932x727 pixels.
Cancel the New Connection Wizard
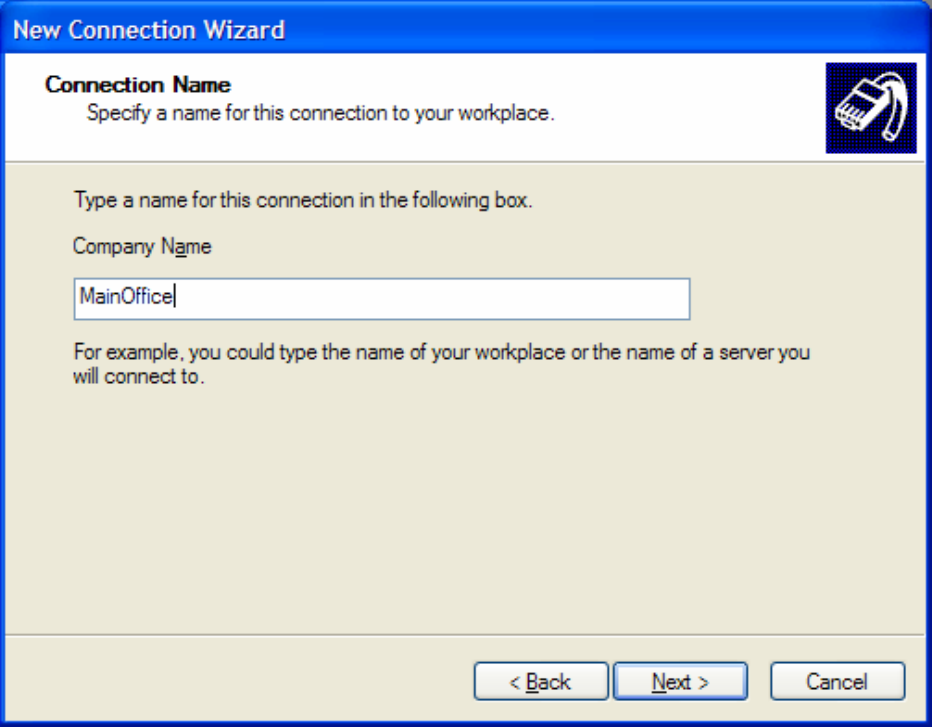(837, 682)
